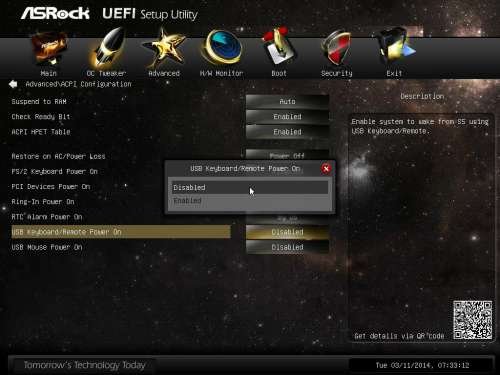This screenshot has height=375, width=500.
Task: Select the Suspend to RAM setting
Action: (x=39, y=101)
